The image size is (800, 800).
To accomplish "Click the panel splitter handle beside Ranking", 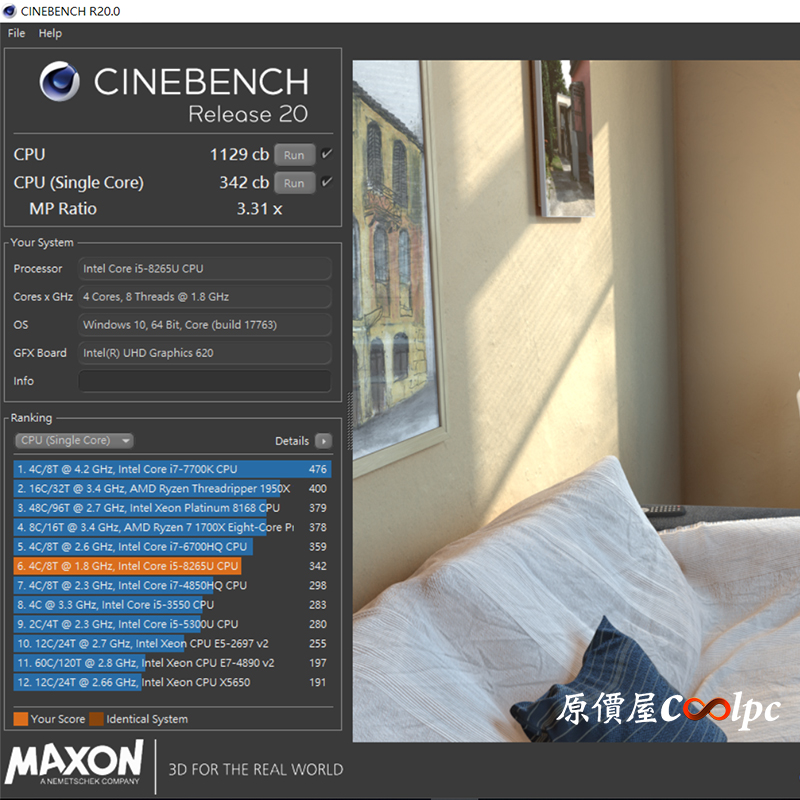I will [349, 421].
